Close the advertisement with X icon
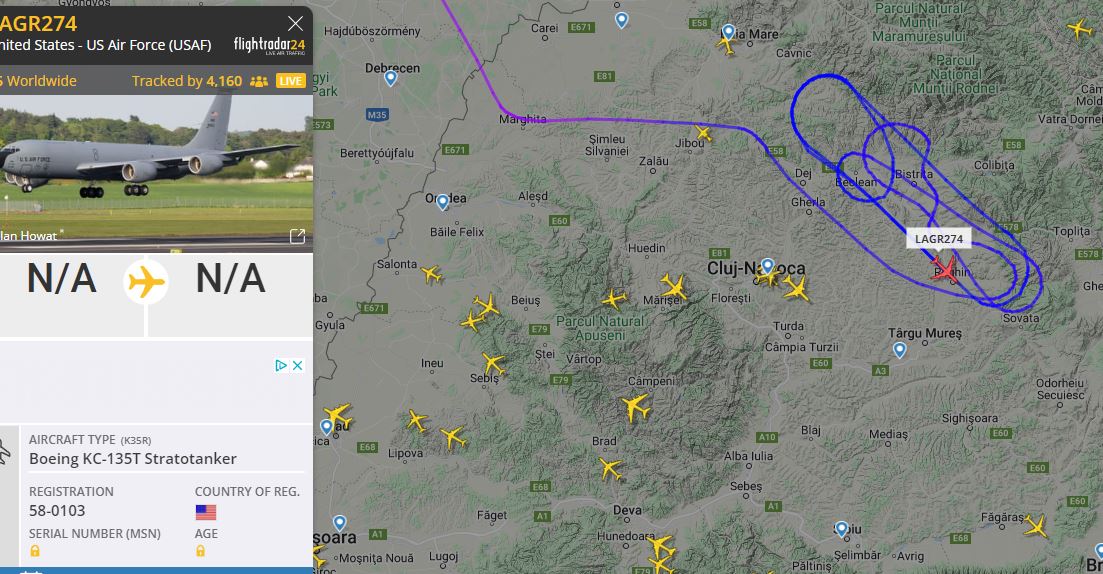 tap(298, 365)
